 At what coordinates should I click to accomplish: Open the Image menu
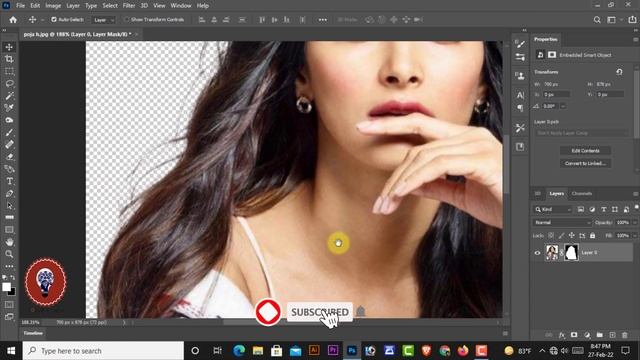(53, 6)
